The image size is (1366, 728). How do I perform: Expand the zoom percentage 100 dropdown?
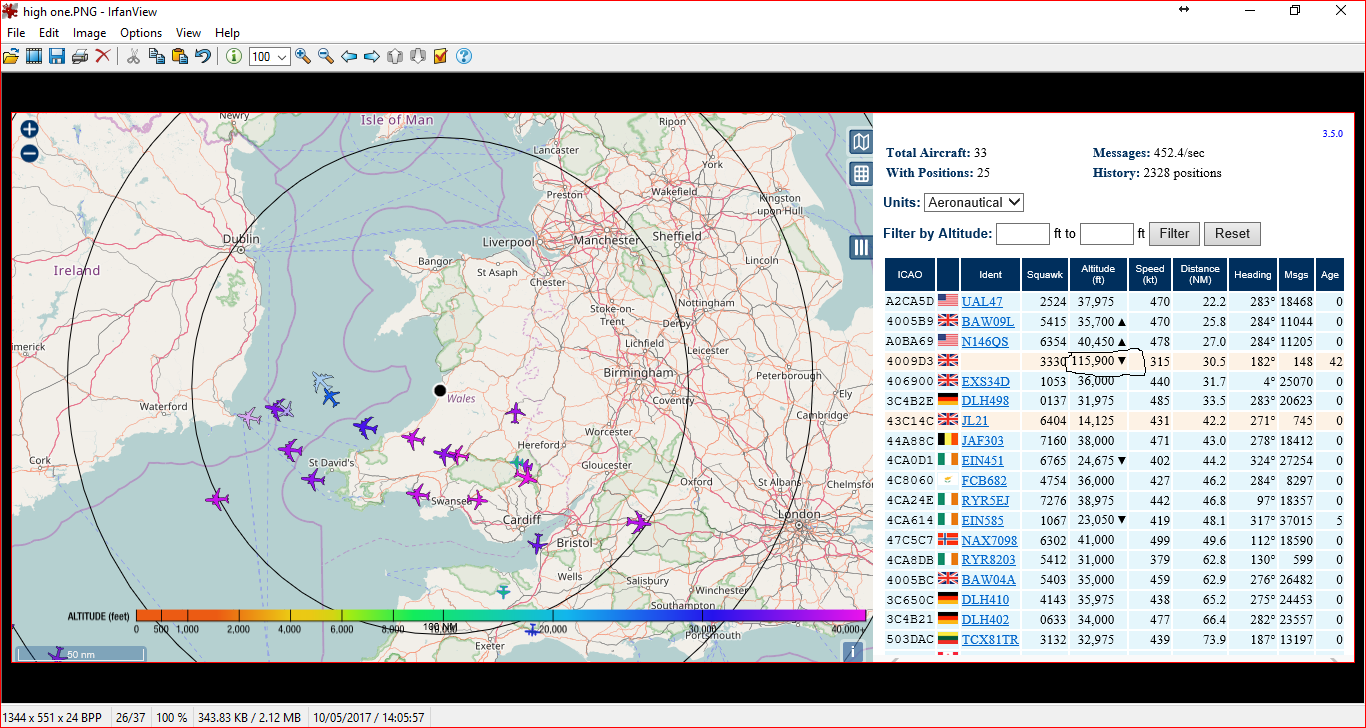point(281,57)
